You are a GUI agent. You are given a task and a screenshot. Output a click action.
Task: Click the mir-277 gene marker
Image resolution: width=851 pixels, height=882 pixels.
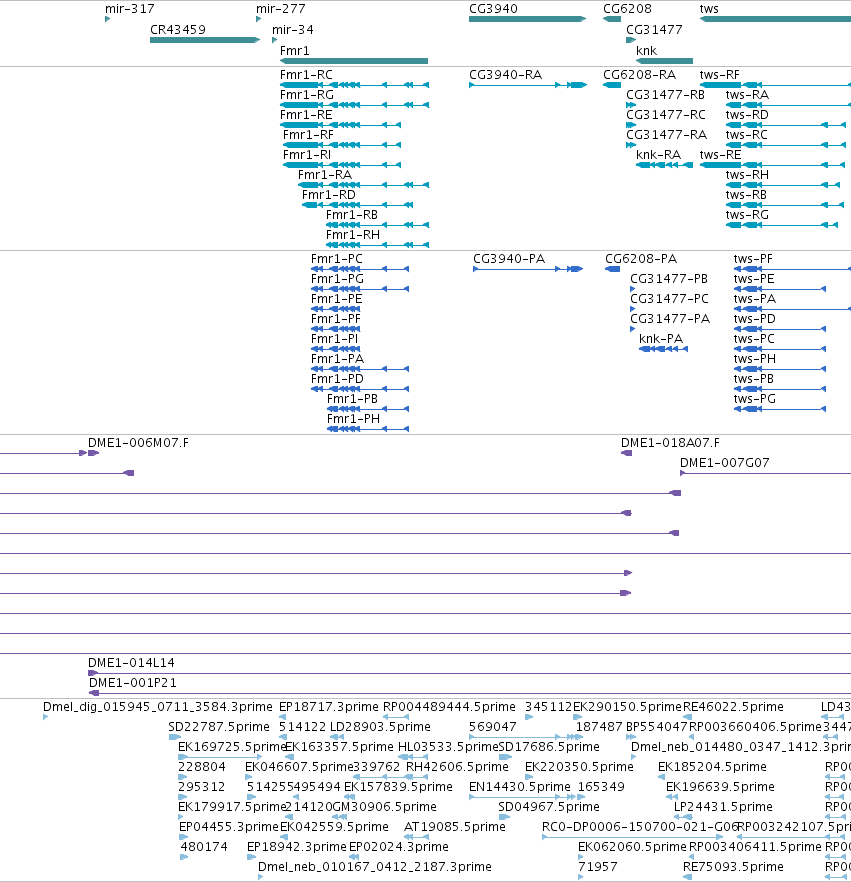(258, 19)
